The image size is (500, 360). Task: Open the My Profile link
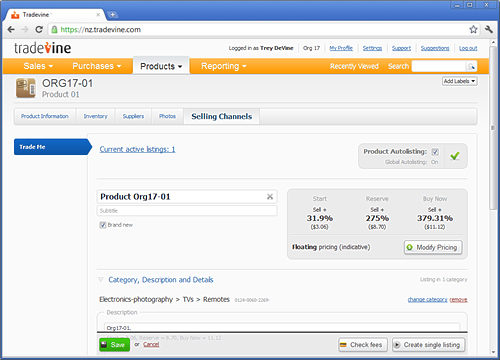point(341,48)
